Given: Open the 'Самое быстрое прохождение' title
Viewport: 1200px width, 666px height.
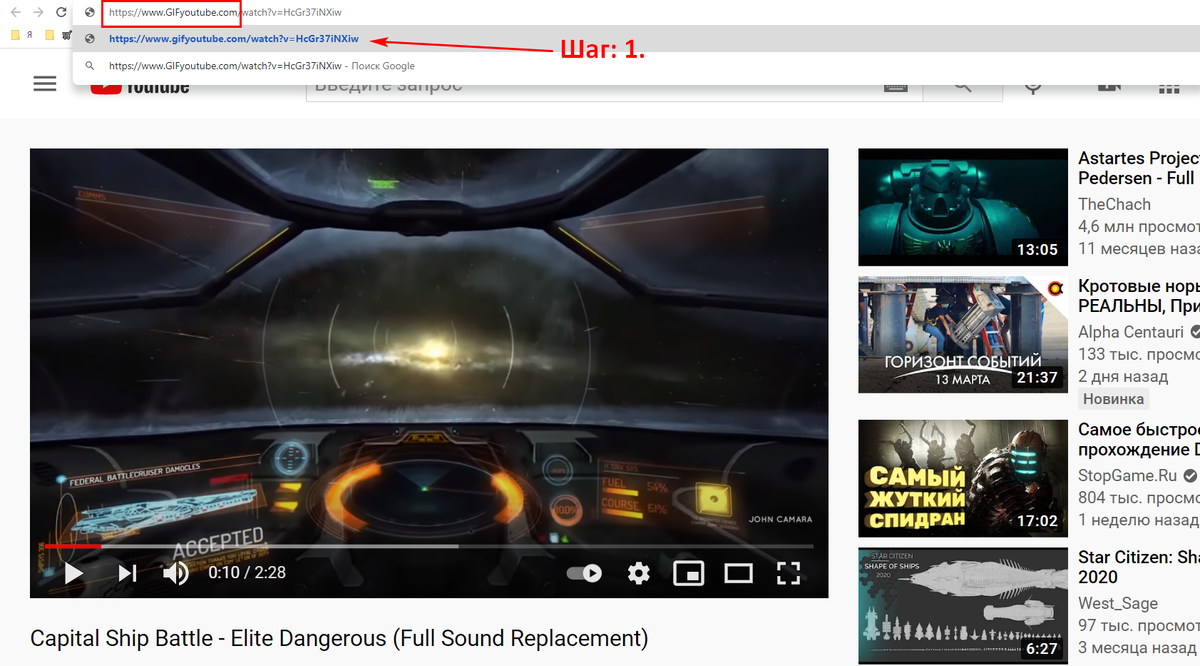Looking at the screenshot, I should tap(1138, 440).
